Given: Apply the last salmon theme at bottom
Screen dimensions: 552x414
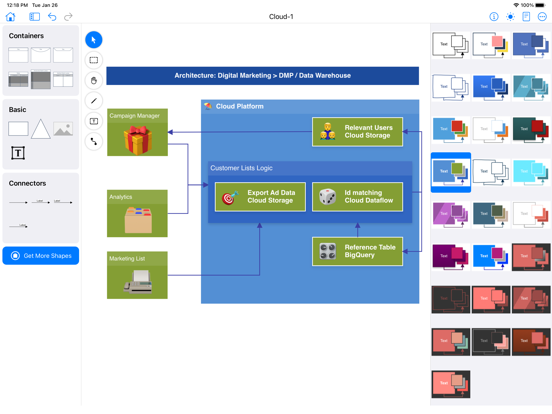Looking at the screenshot, I should [x=451, y=384].
